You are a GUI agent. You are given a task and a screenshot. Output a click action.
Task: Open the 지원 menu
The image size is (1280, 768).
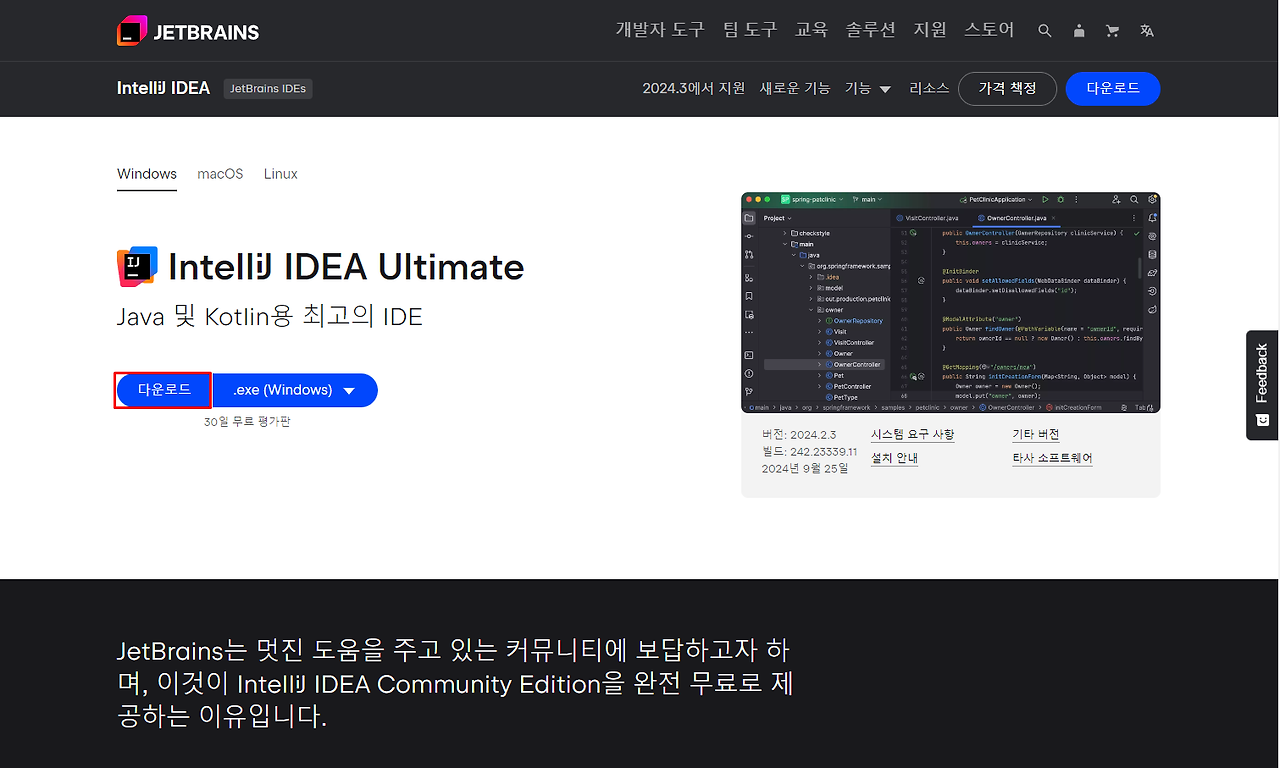[x=930, y=30]
